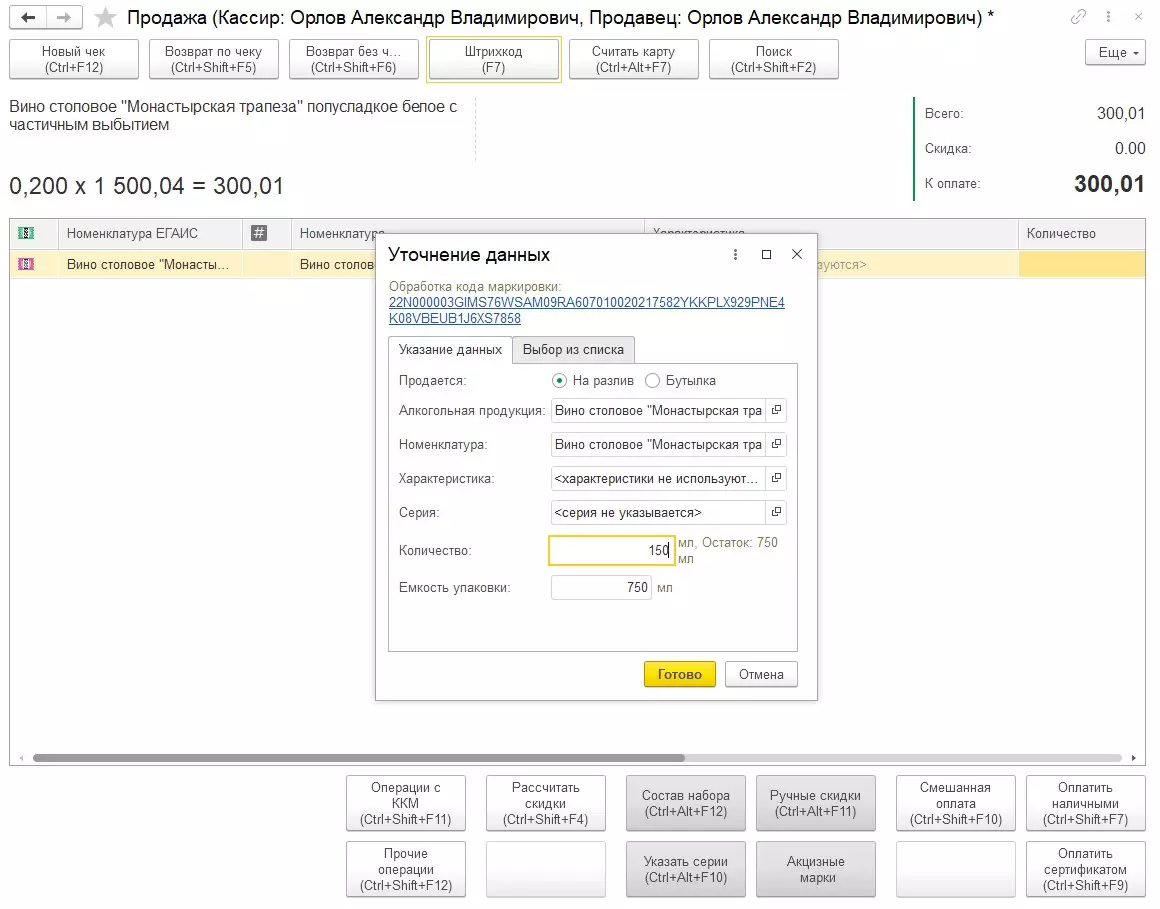Click Прочие операции button
This screenshot has height=909, width=1160.
405,869
